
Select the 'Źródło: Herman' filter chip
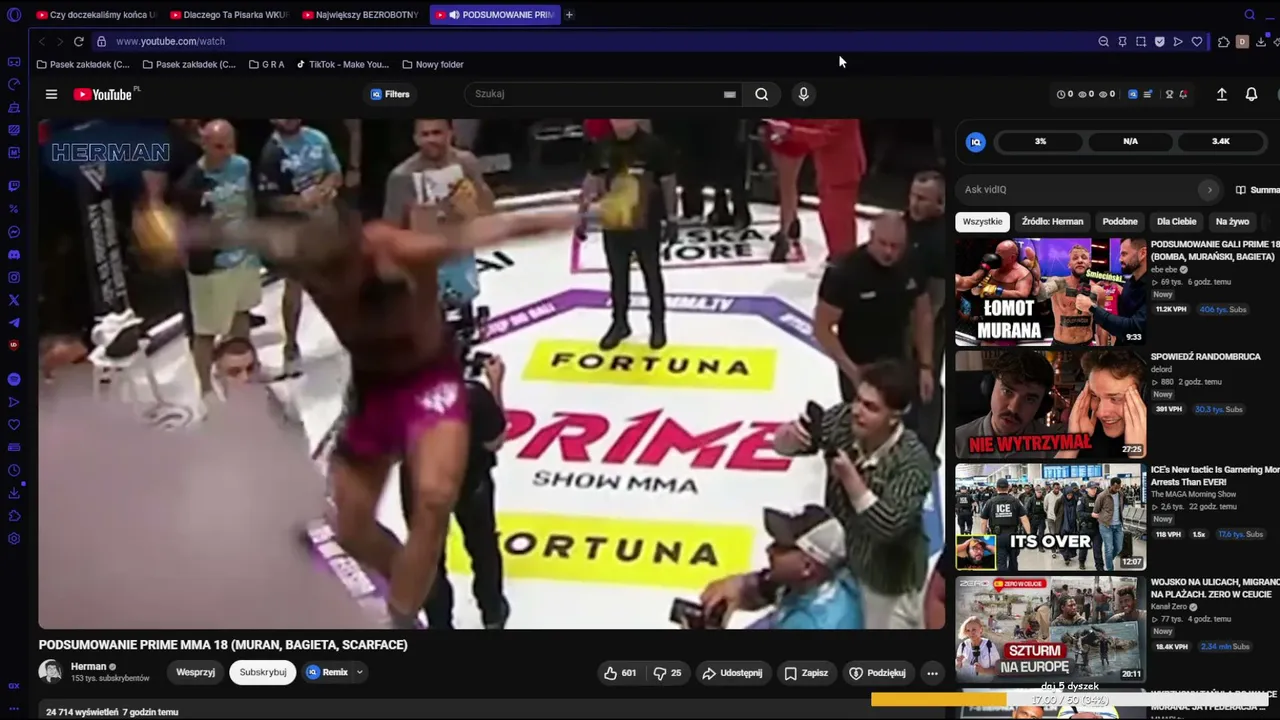[1052, 222]
